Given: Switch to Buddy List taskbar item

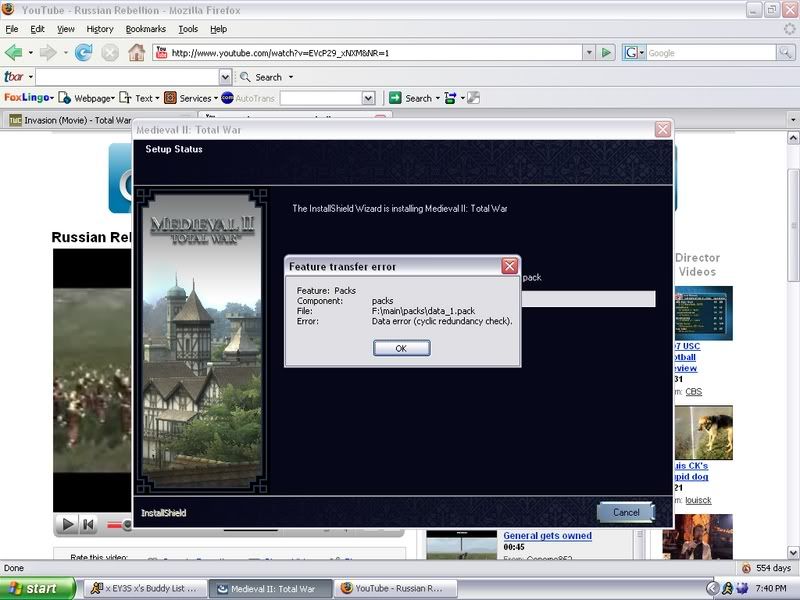Looking at the screenshot, I should pos(146,588).
